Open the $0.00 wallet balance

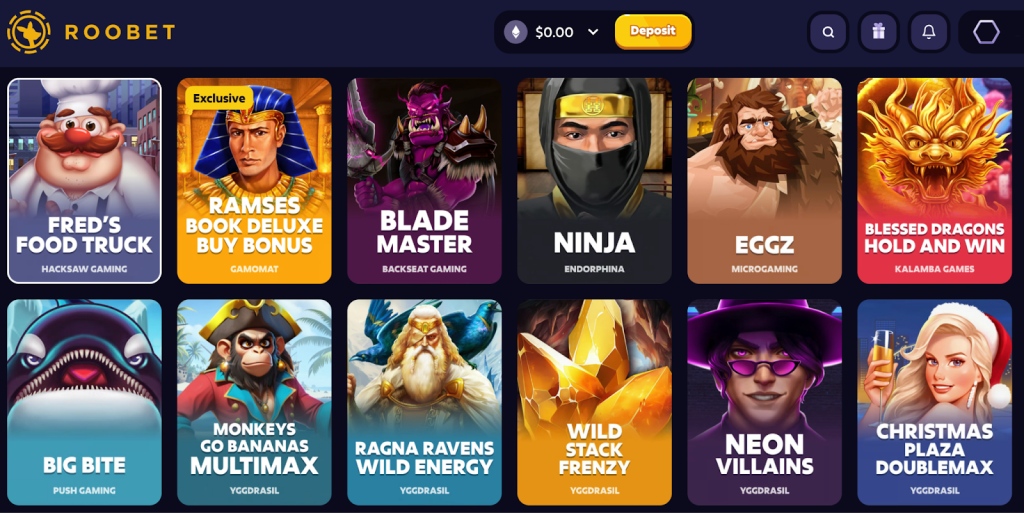(x=554, y=32)
